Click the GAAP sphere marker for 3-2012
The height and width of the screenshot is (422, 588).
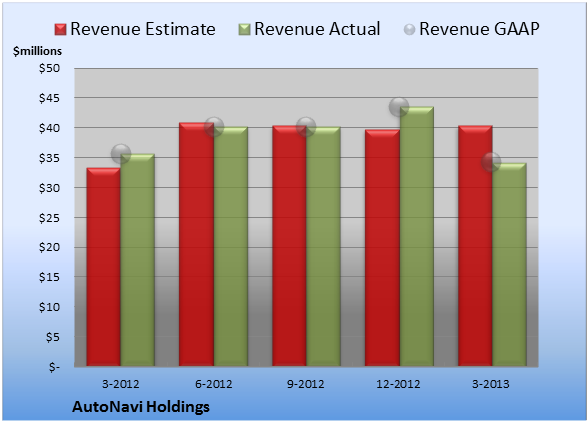click(121, 154)
